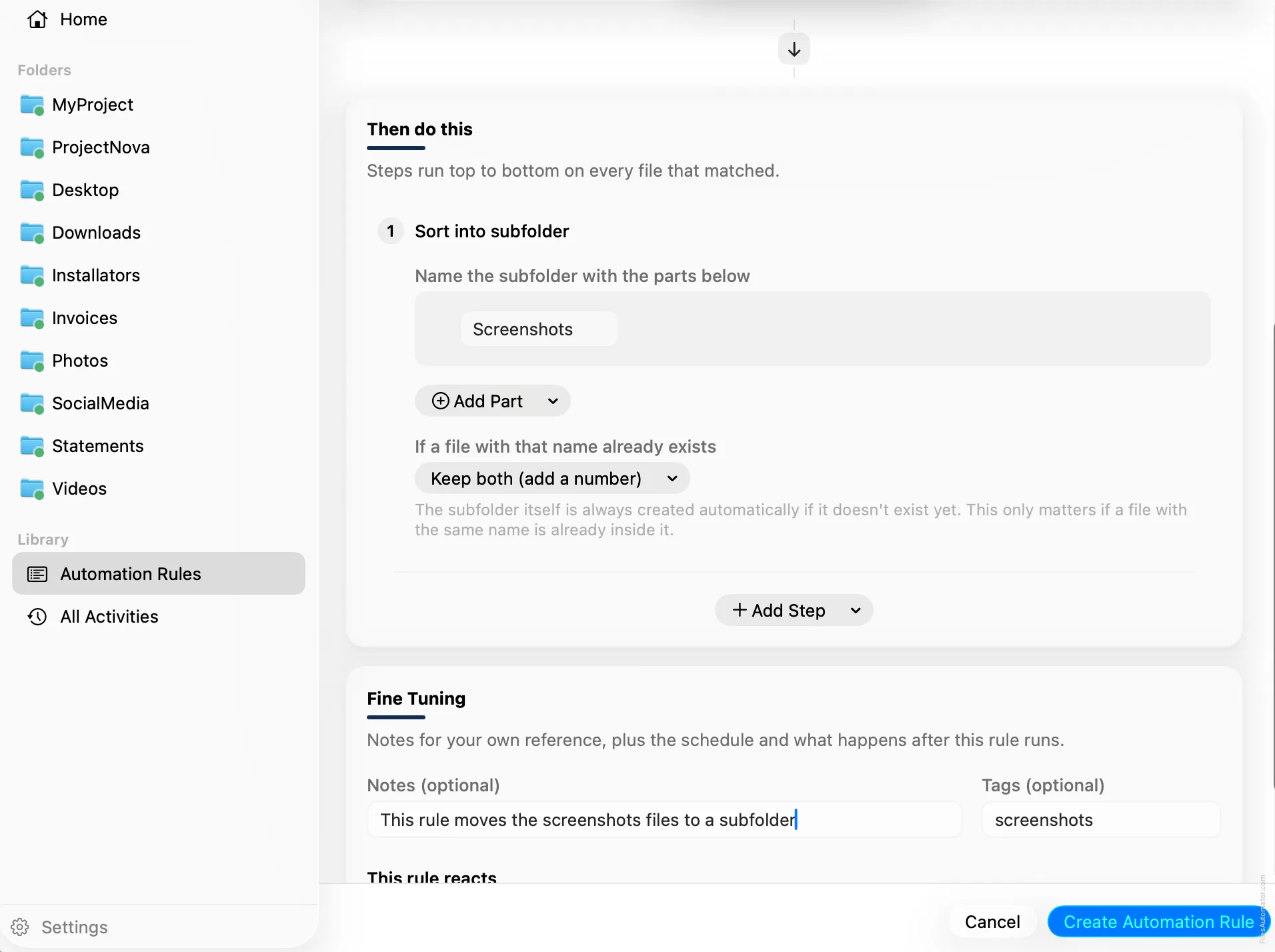Click the Invoices folder icon
The height and width of the screenshot is (952, 1275).
coord(32,318)
